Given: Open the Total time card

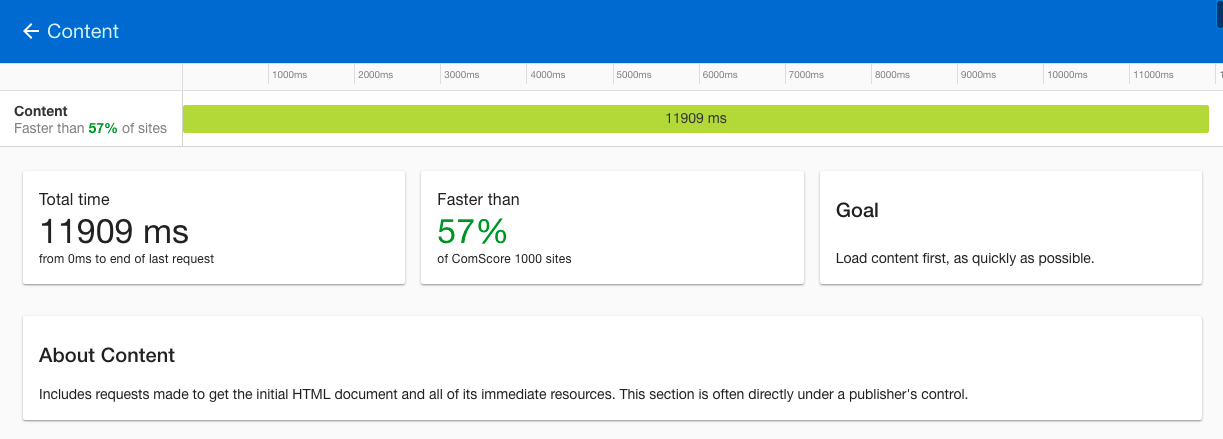Looking at the screenshot, I should point(214,227).
